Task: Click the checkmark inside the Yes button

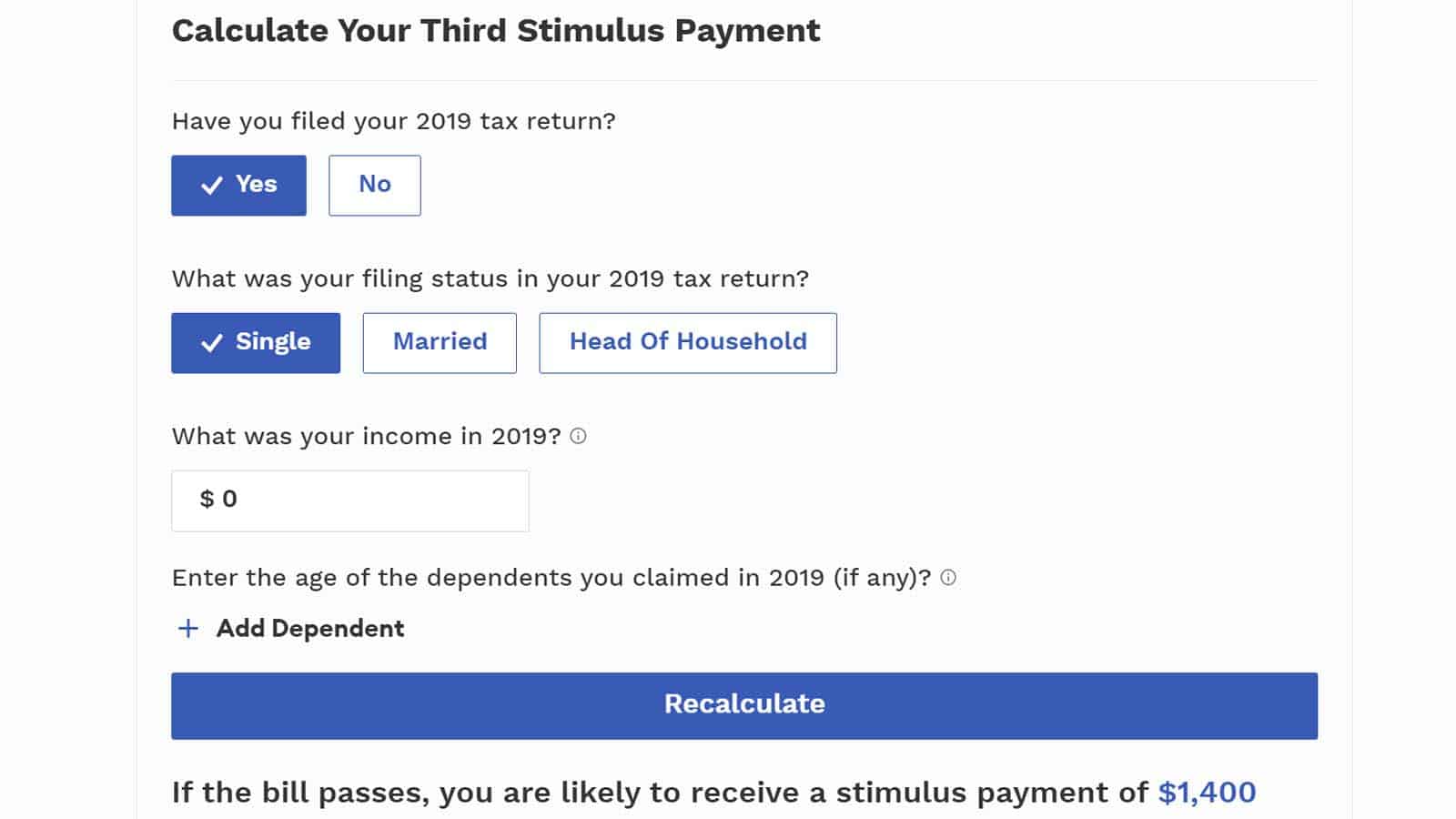Action: click(212, 185)
